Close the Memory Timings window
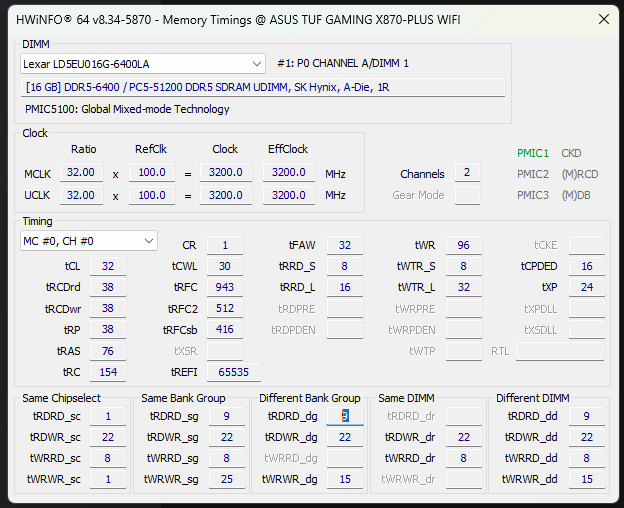624x508 pixels. point(604,19)
